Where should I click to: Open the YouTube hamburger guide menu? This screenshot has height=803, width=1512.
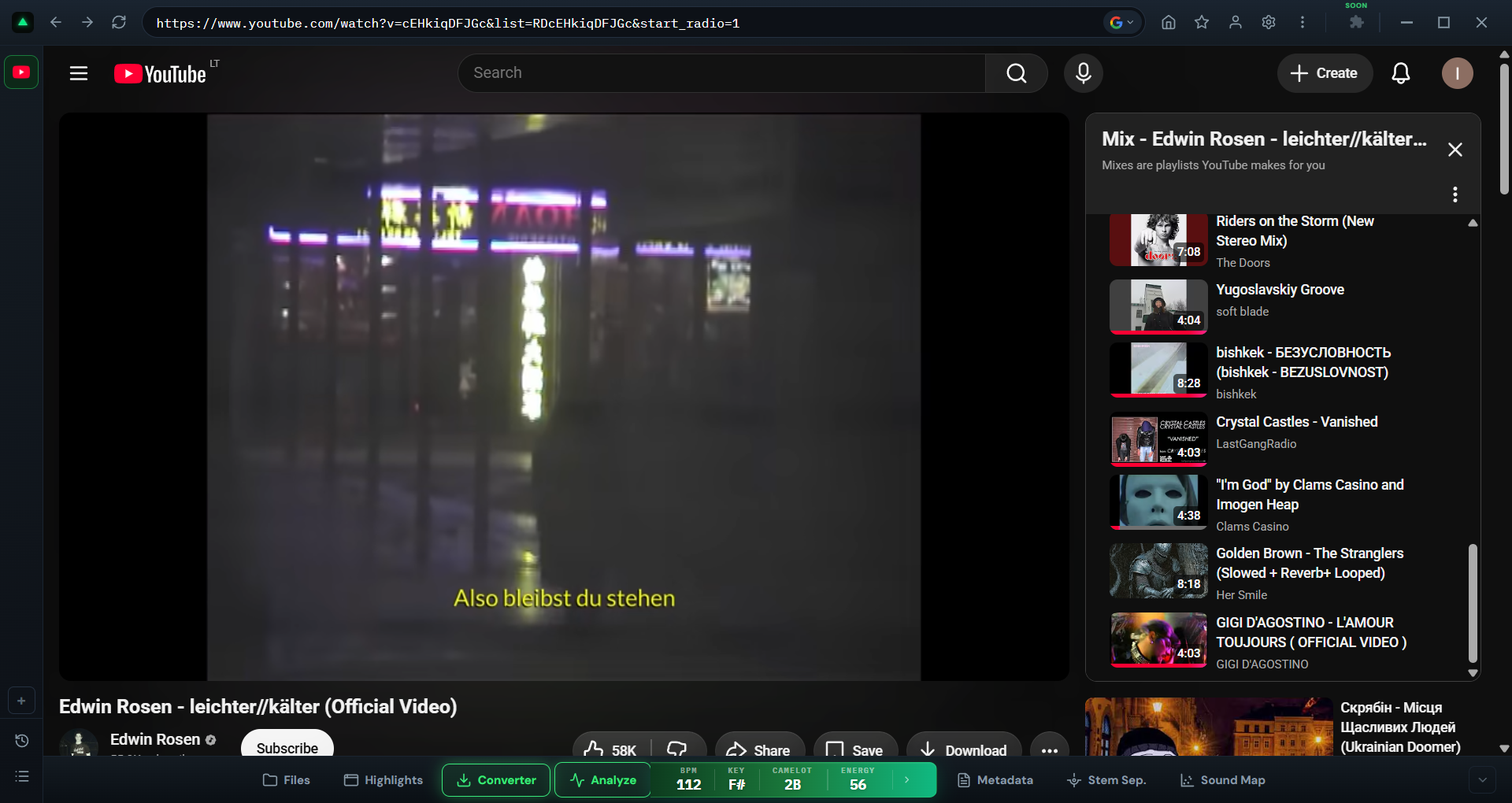click(79, 73)
